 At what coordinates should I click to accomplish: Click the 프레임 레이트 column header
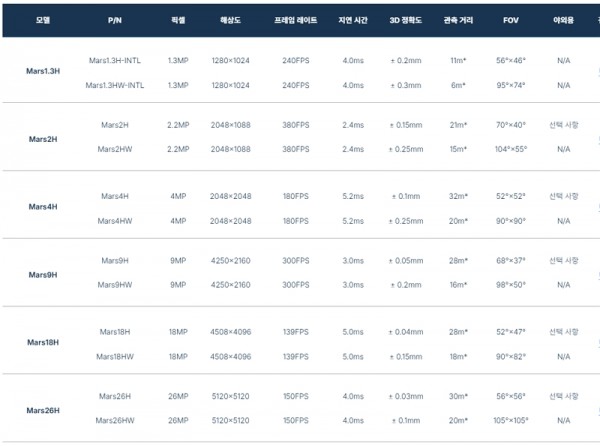tap(295, 20)
